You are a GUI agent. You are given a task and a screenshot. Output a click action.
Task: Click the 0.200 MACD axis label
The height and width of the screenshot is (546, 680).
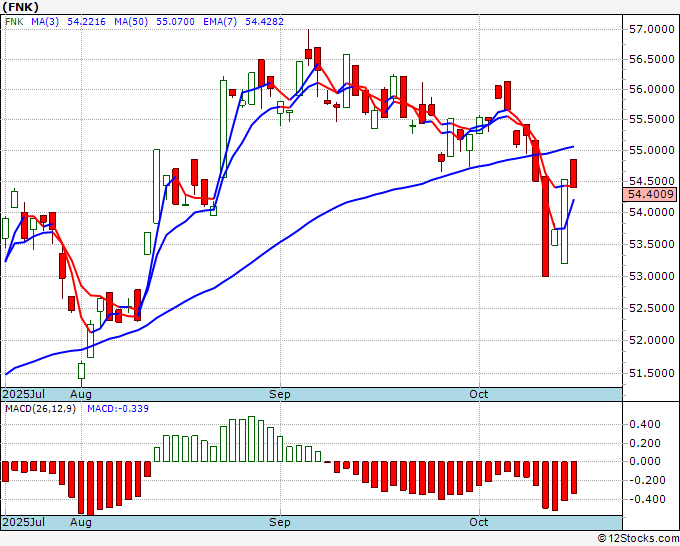645,443
